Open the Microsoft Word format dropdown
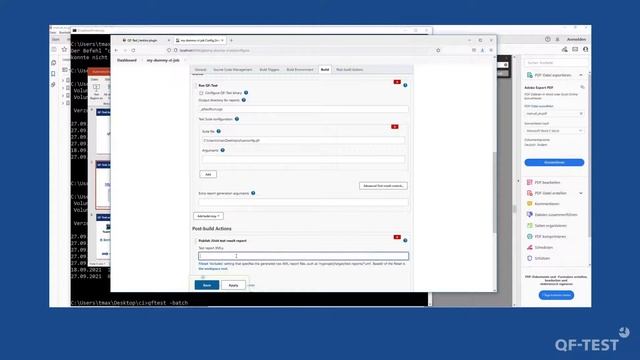Viewport: 640px width, 360px height. tap(554, 131)
